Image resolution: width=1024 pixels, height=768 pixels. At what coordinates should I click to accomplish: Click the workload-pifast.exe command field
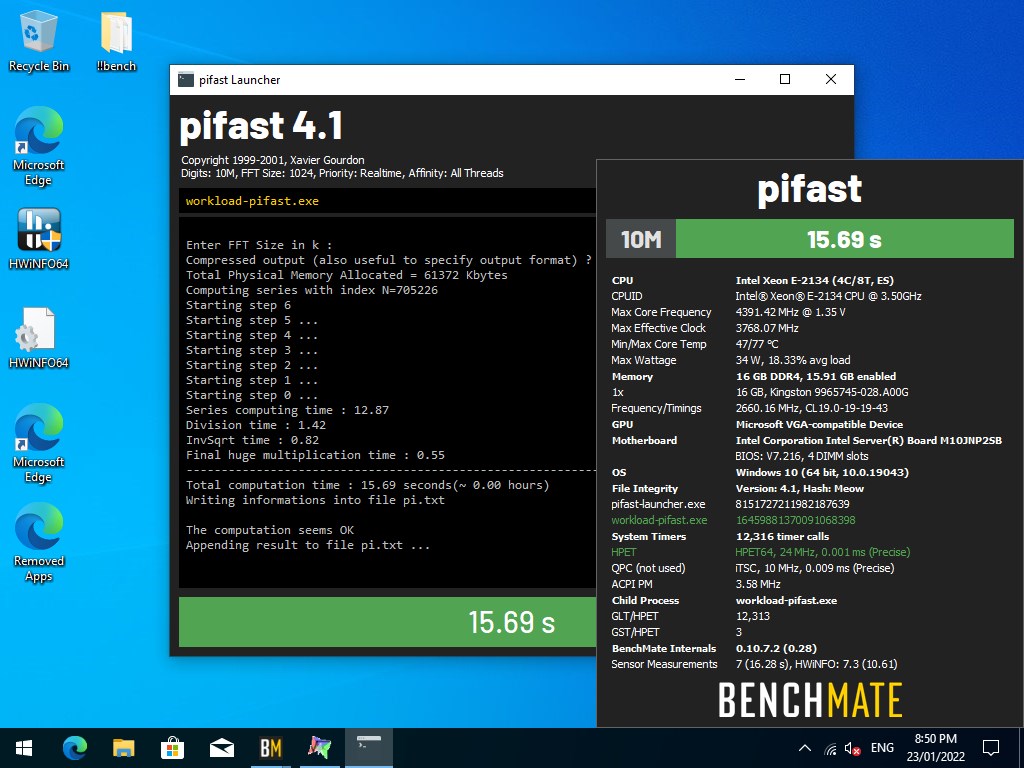point(387,201)
